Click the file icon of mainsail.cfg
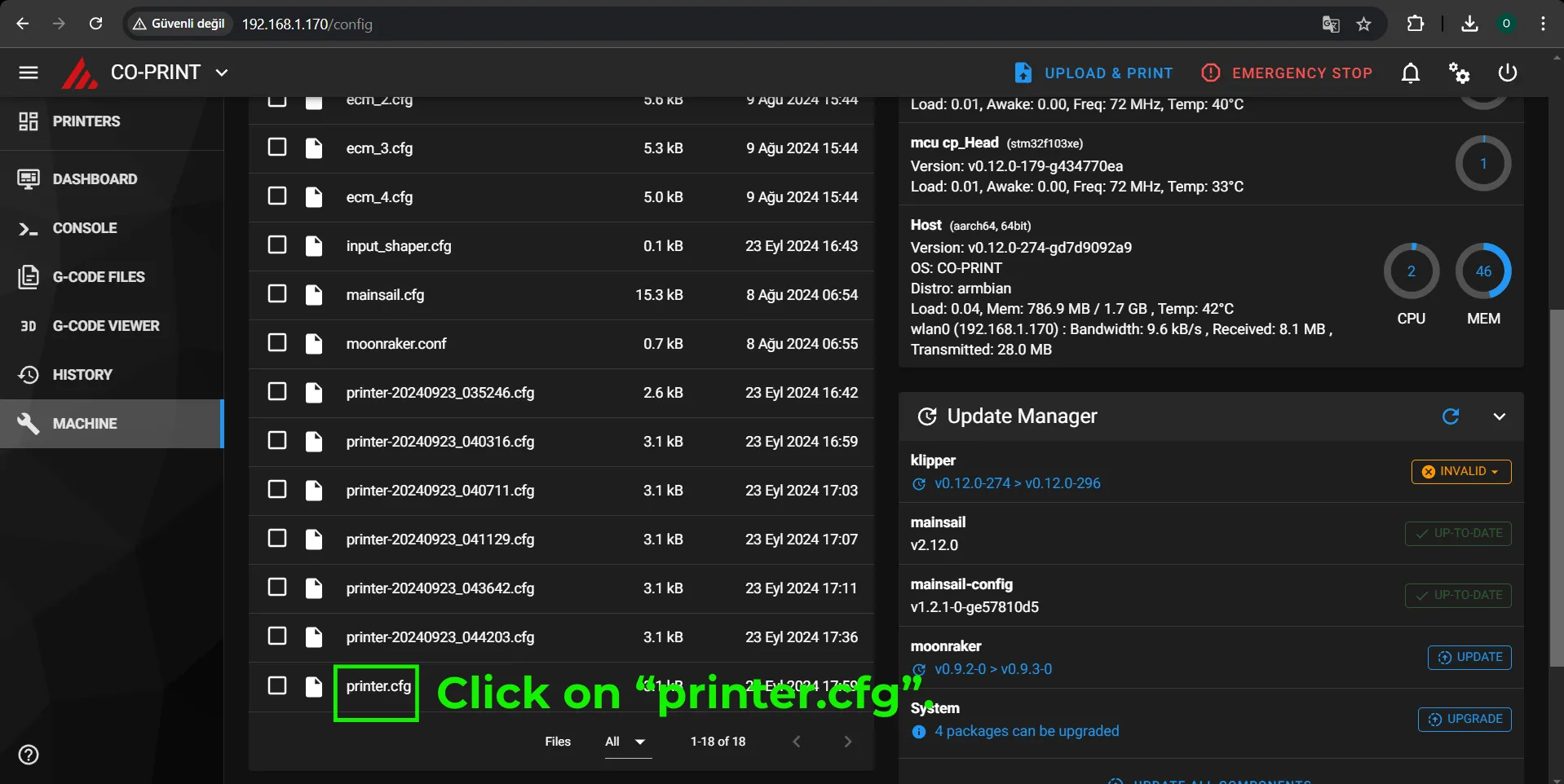This screenshot has height=784, width=1564. 314,295
